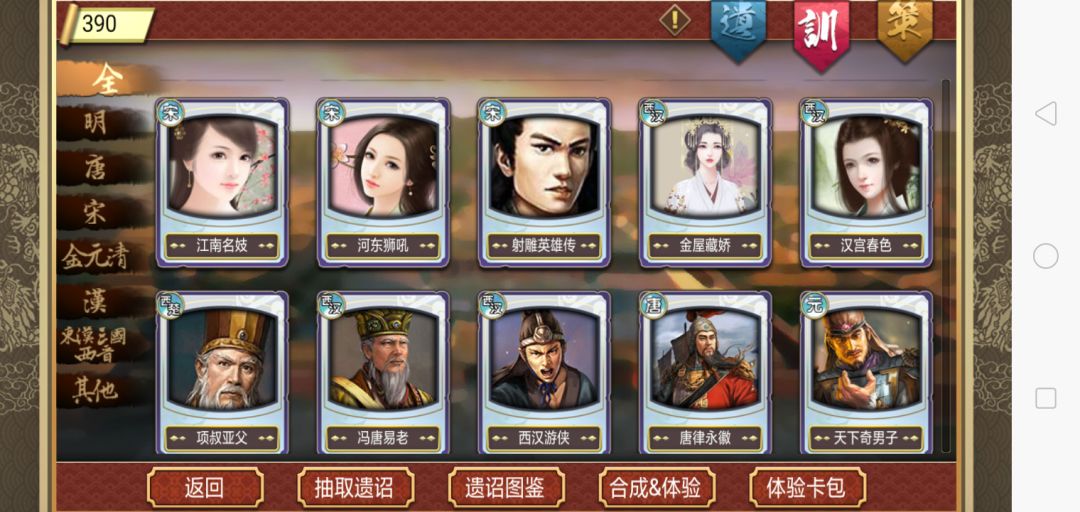Click the 返回 button
Image resolution: width=1080 pixels, height=512 pixels.
click(205, 487)
